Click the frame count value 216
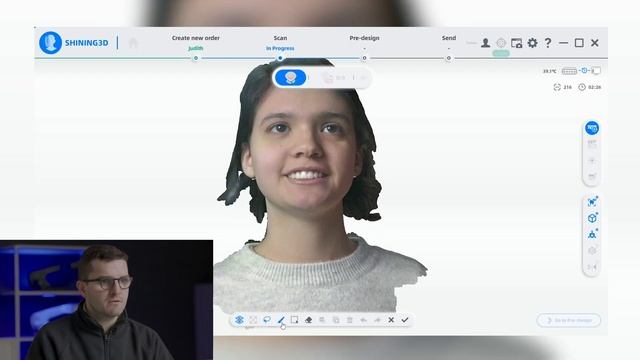640x360 pixels. (567, 87)
